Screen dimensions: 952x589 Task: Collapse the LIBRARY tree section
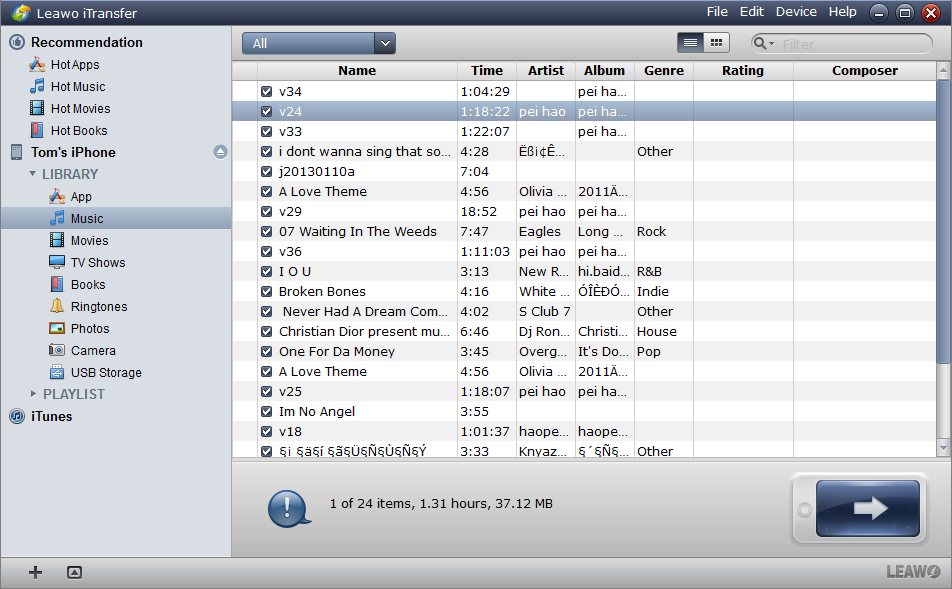click(33, 174)
